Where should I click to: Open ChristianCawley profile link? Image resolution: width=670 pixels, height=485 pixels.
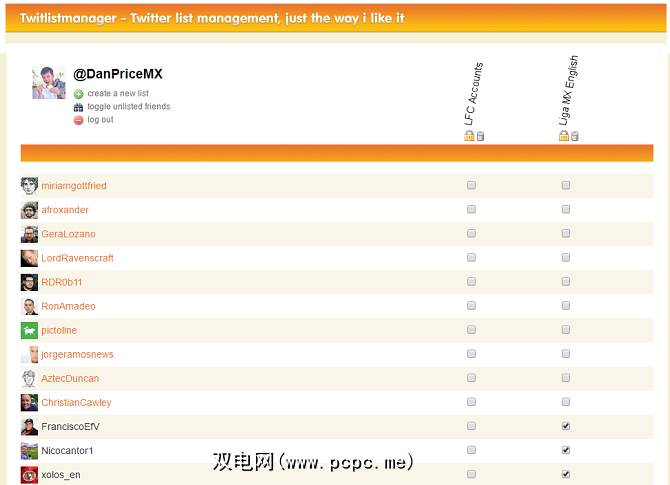point(76,403)
